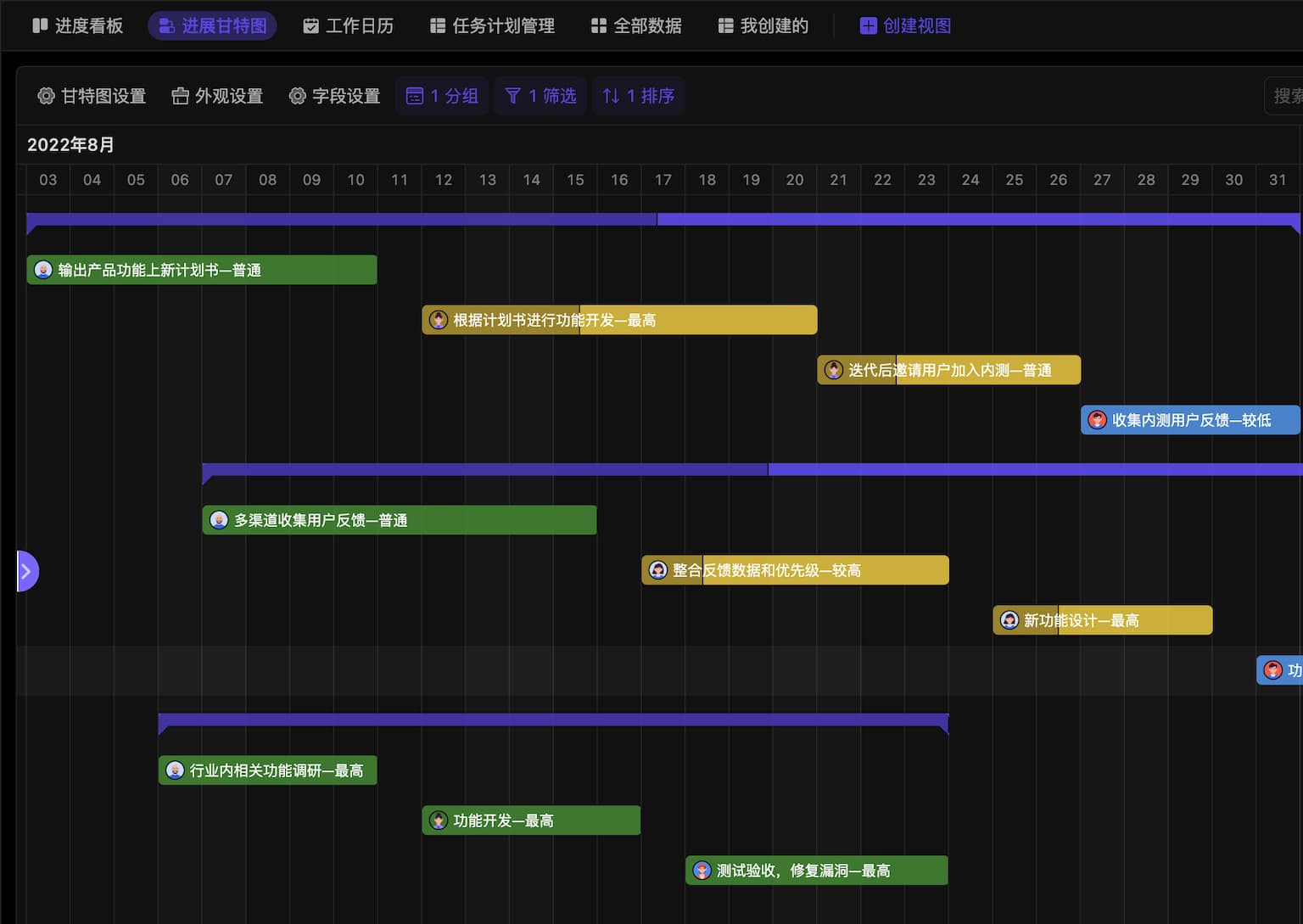Click avatar on 输出产品功能上新计划书 task
The height and width of the screenshot is (924, 1303).
(x=43, y=270)
